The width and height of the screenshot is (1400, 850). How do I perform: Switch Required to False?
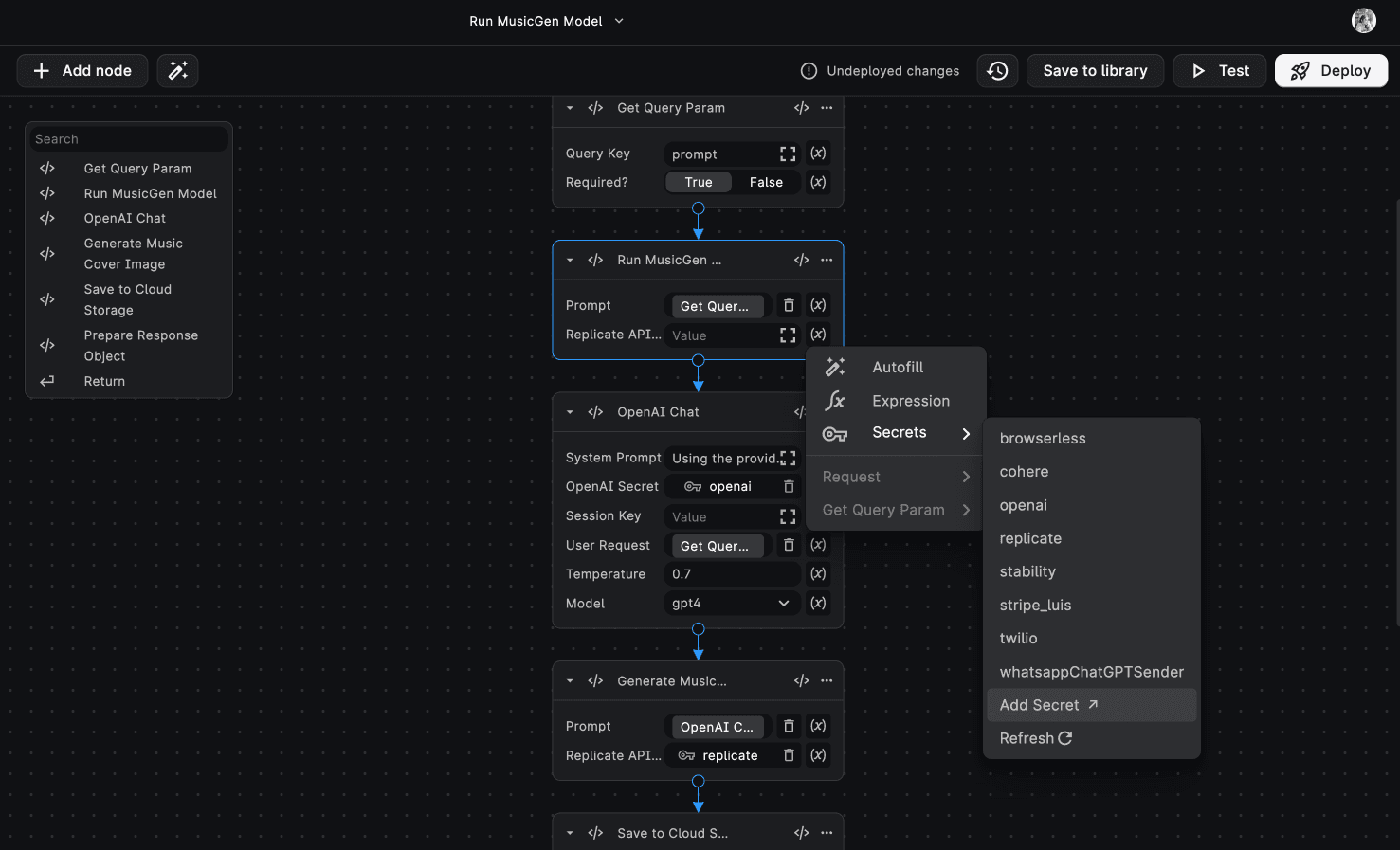click(x=766, y=182)
